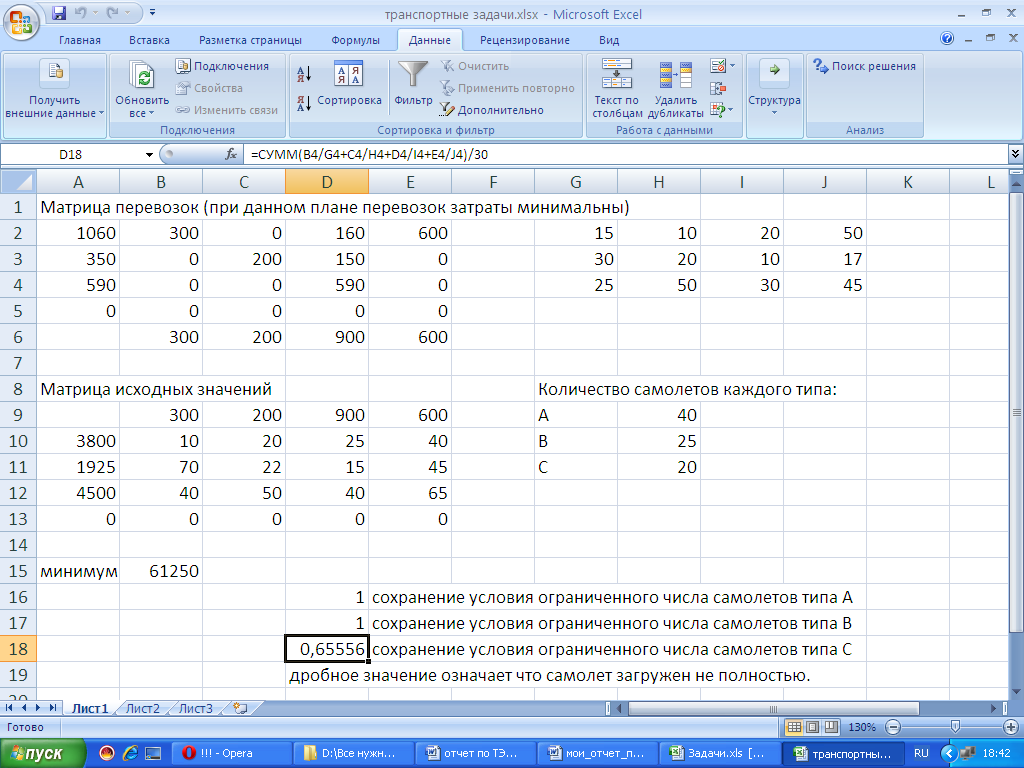This screenshot has width=1024, height=768.
Task: Save the workbook via floppy icon
Action: [59, 12]
